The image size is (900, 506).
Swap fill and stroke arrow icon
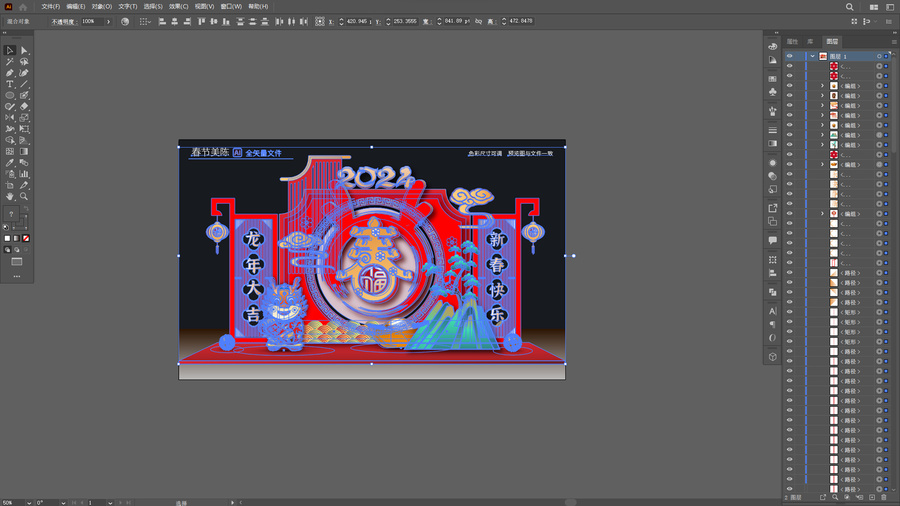tap(25, 209)
